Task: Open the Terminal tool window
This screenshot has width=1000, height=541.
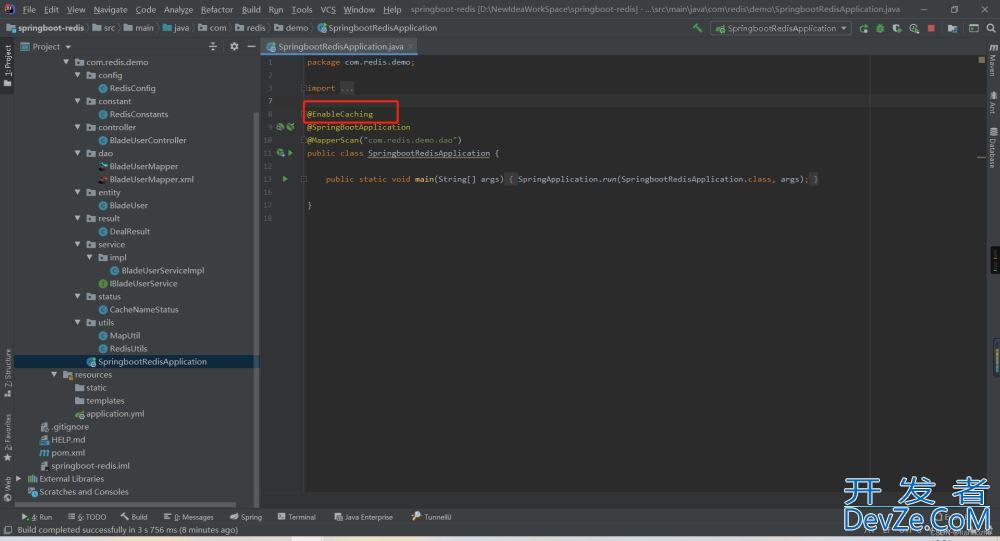Action: pos(297,517)
